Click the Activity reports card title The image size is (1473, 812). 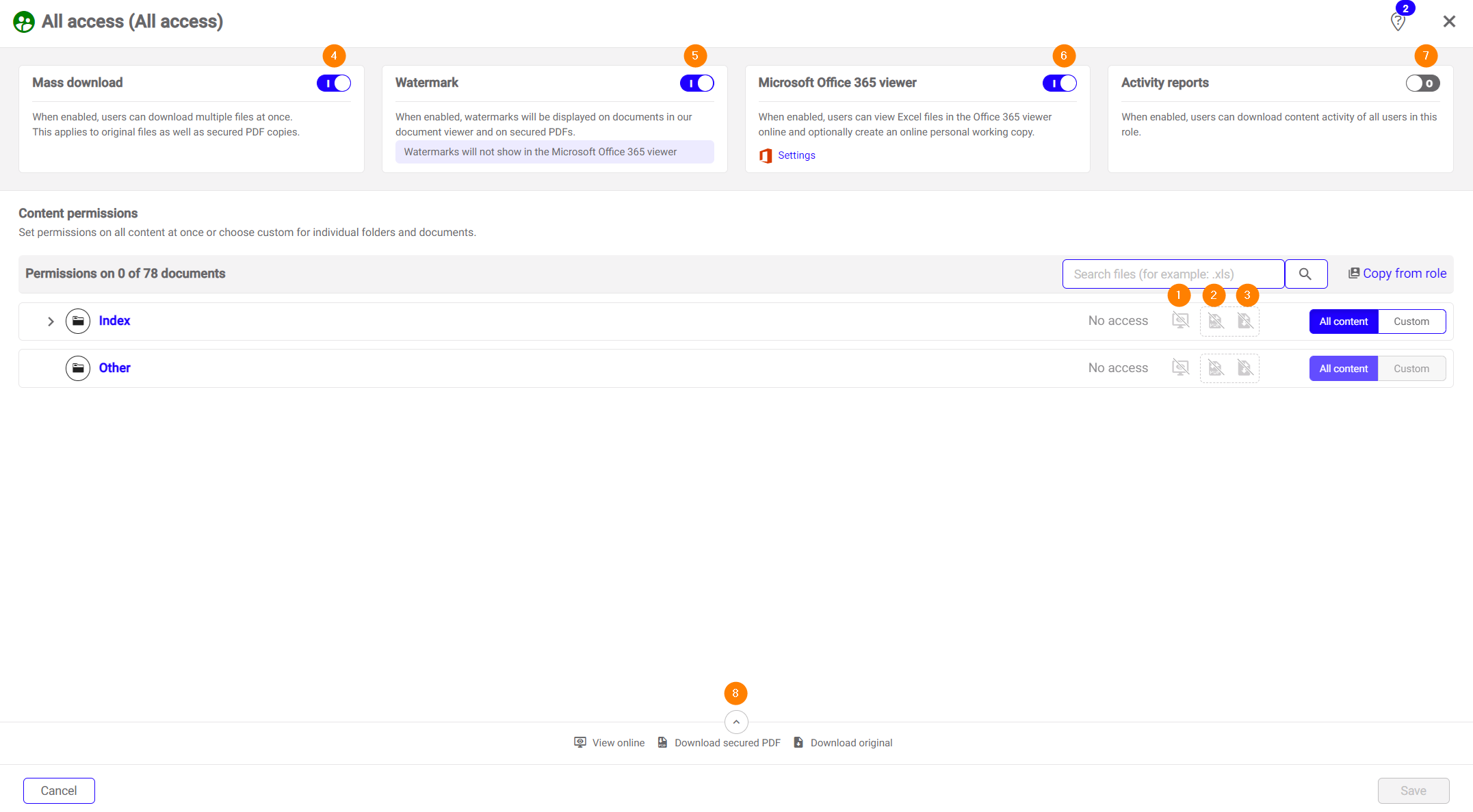click(1164, 83)
